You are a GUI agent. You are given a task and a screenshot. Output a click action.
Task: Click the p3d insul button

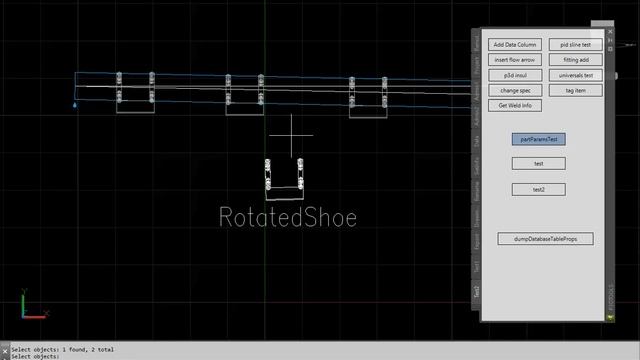[515, 75]
